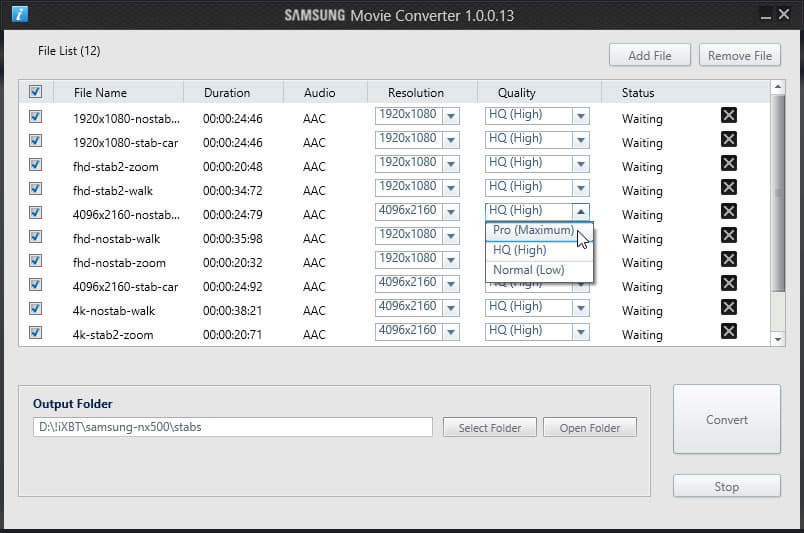Click file list scrollbar up arrow
Viewport: 804px width, 533px height.
(x=778, y=87)
